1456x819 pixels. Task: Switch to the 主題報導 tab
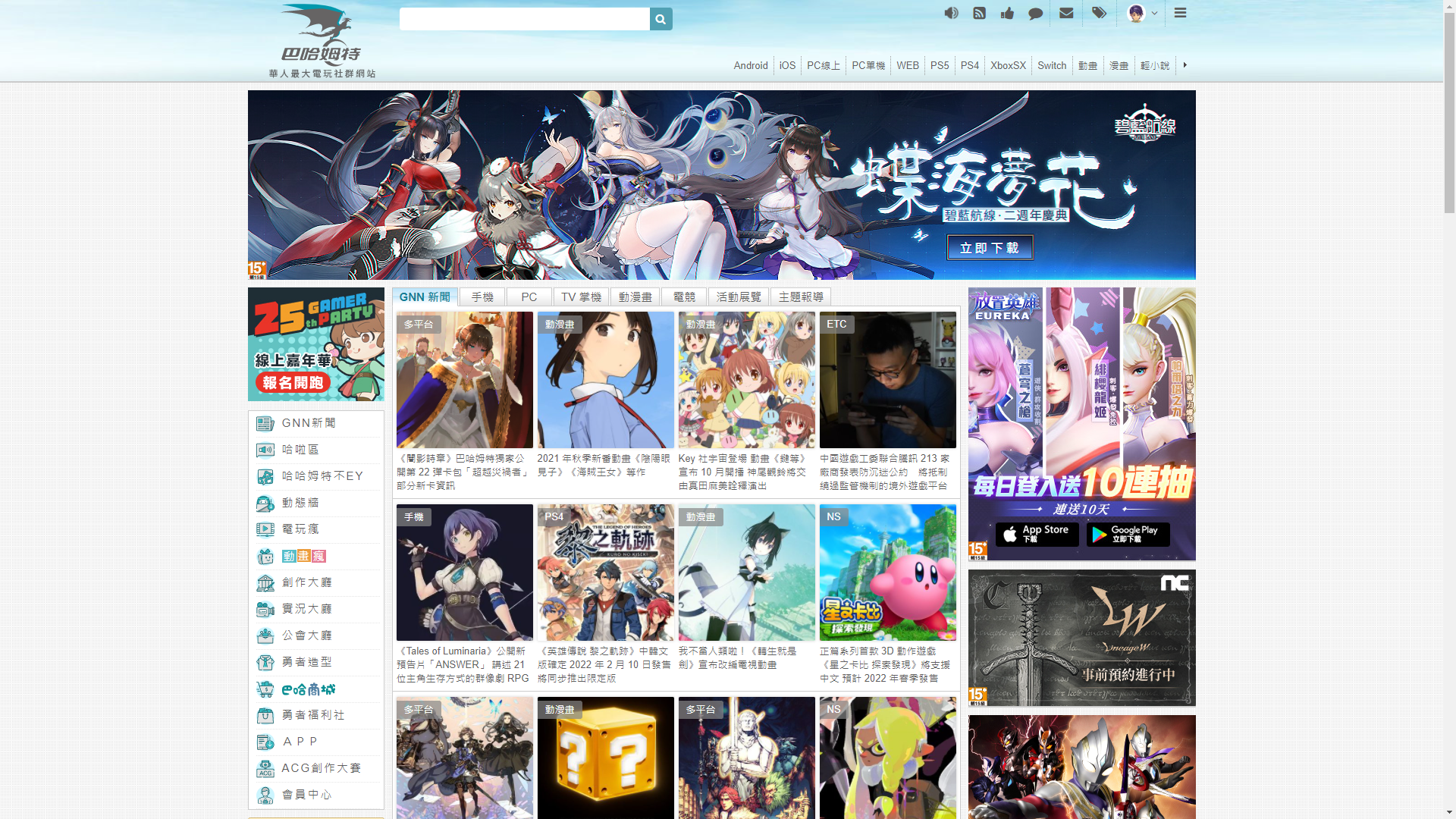(x=801, y=297)
